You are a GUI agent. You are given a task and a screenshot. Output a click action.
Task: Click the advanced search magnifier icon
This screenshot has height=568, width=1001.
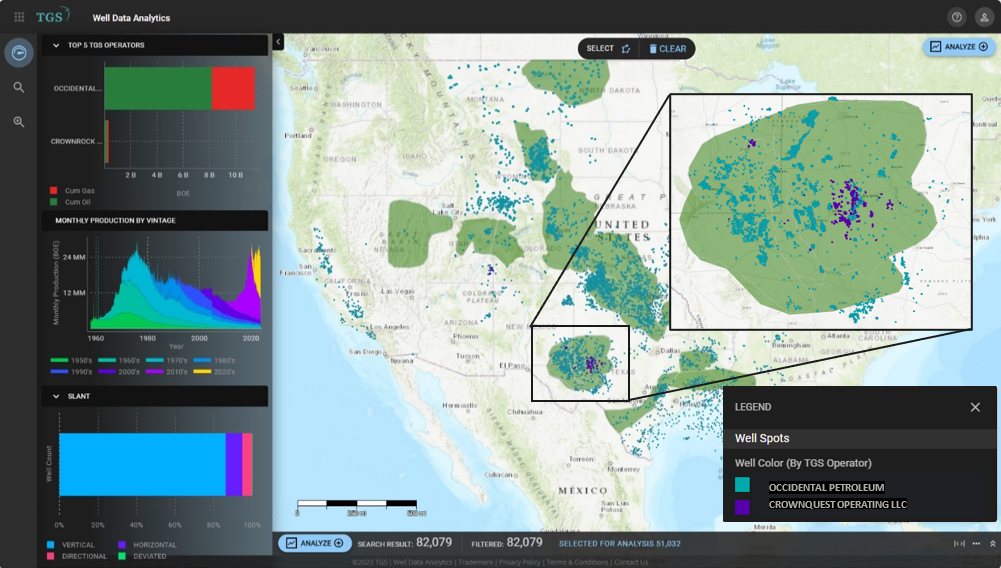click(19, 122)
